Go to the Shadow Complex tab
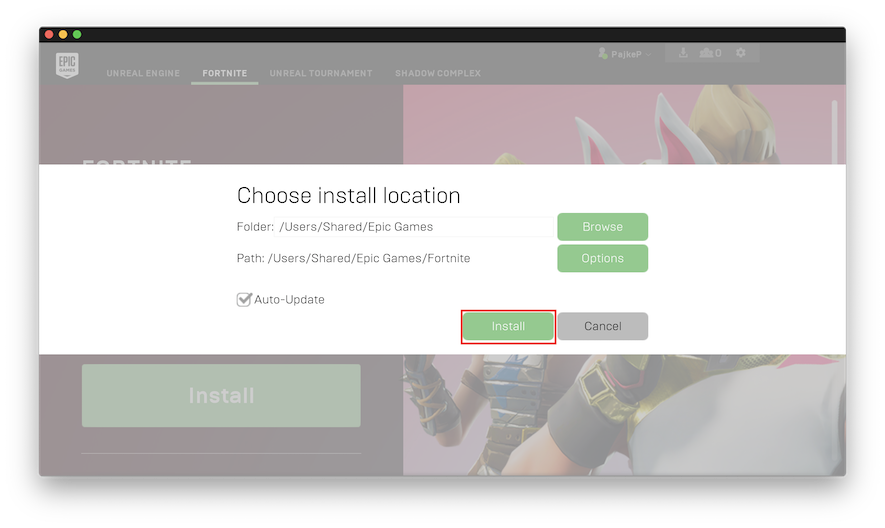Screen dimensions: 885x528 coord(438,73)
